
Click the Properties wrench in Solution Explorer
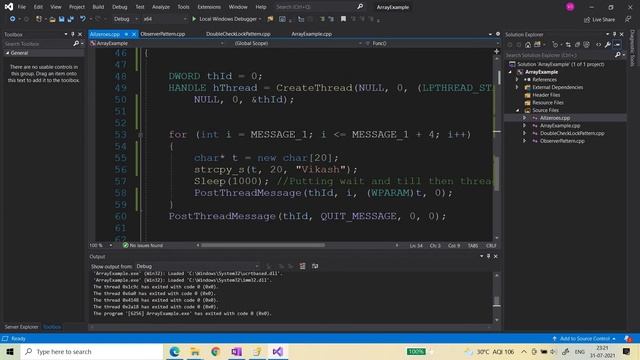coord(608,44)
